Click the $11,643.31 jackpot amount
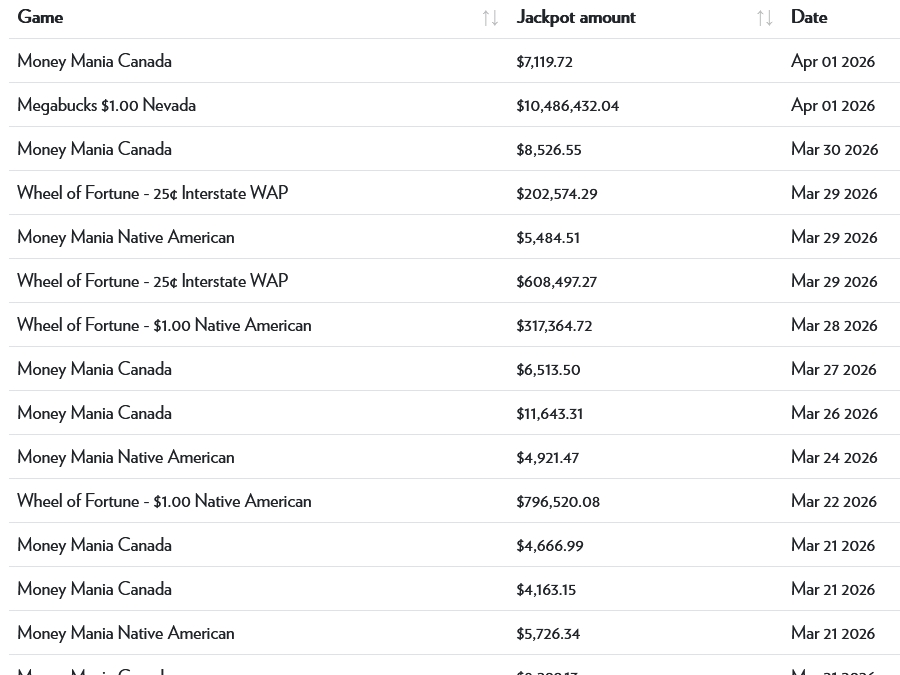The height and width of the screenshot is (675, 900). click(x=549, y=414)
